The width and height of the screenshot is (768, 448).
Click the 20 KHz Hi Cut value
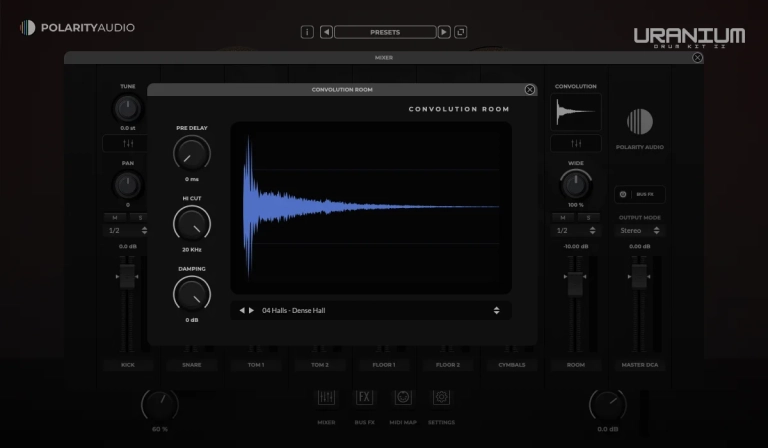(x=192, y=250)
